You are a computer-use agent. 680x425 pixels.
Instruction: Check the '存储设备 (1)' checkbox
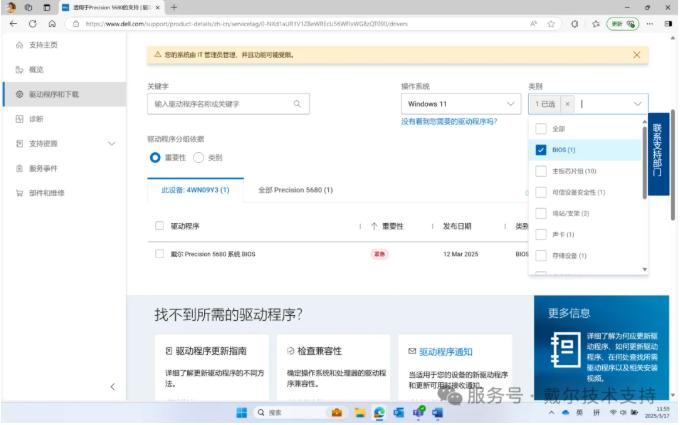point(541,256)
